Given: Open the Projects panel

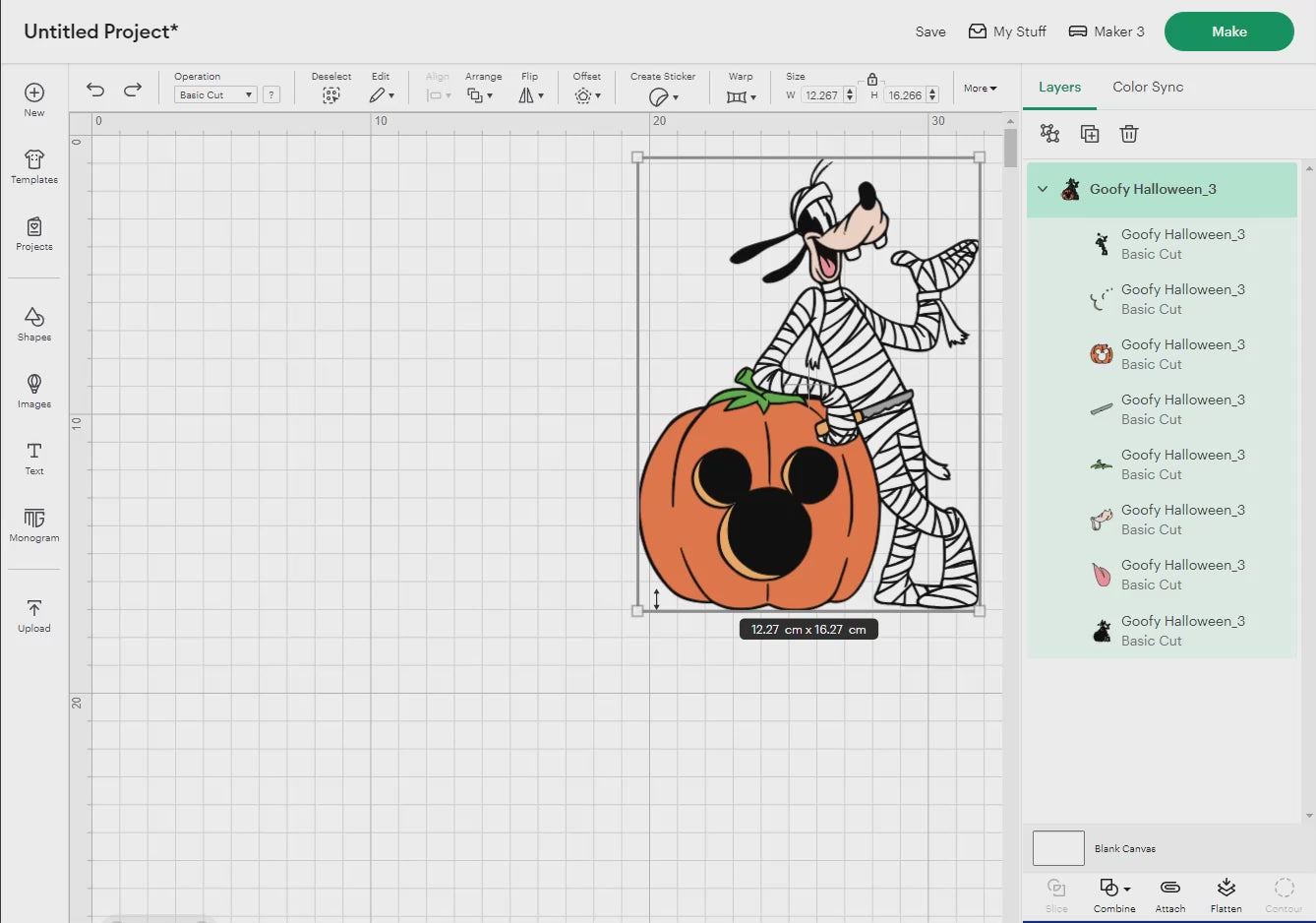Looking at the screenshot, I should 34,233.
